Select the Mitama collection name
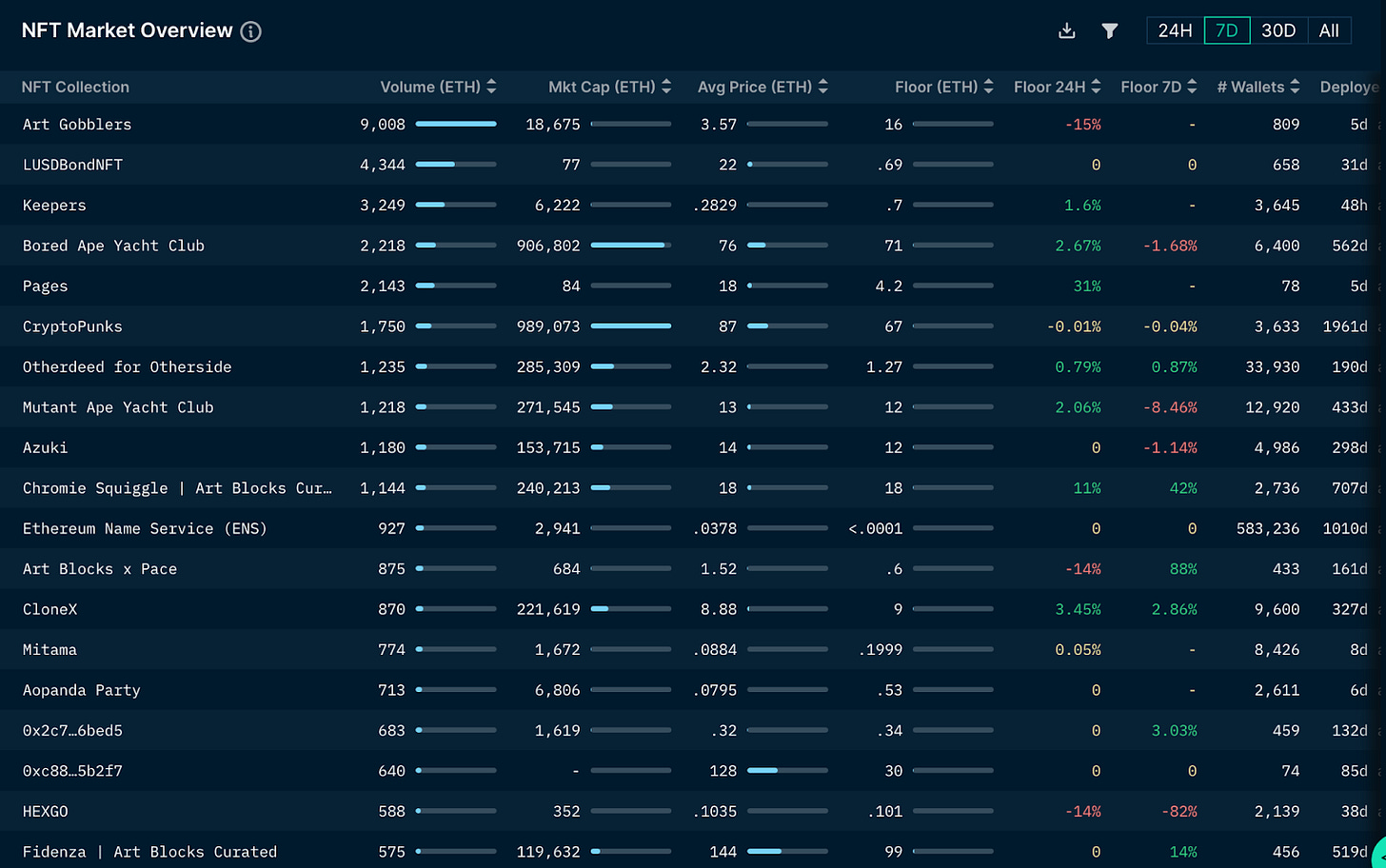Screen dimensions: 1386x868 coord(49,650)
